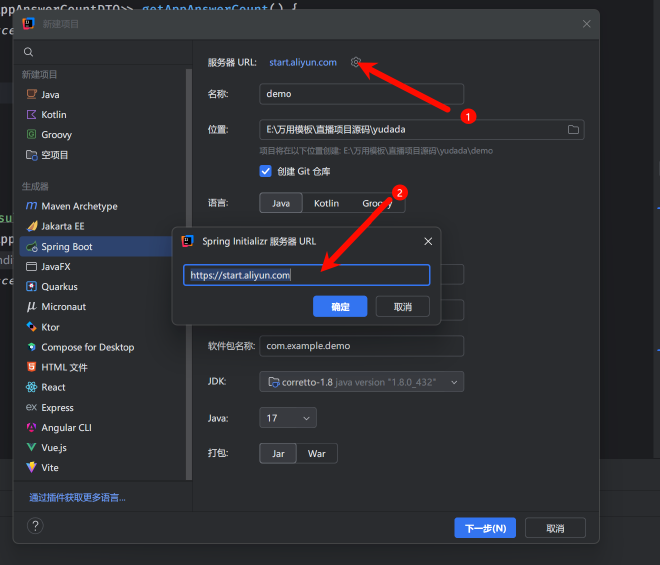Click the 名称 field containing demo
660x565 pixels.
click(x=362, y=94)
